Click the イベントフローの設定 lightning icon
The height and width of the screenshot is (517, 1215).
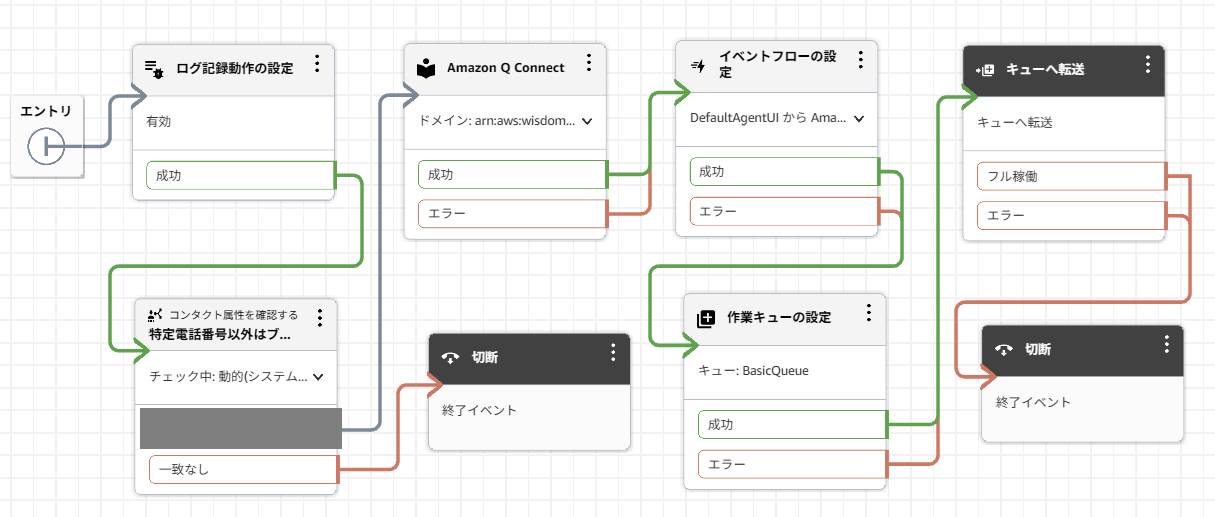click(698, 65)
